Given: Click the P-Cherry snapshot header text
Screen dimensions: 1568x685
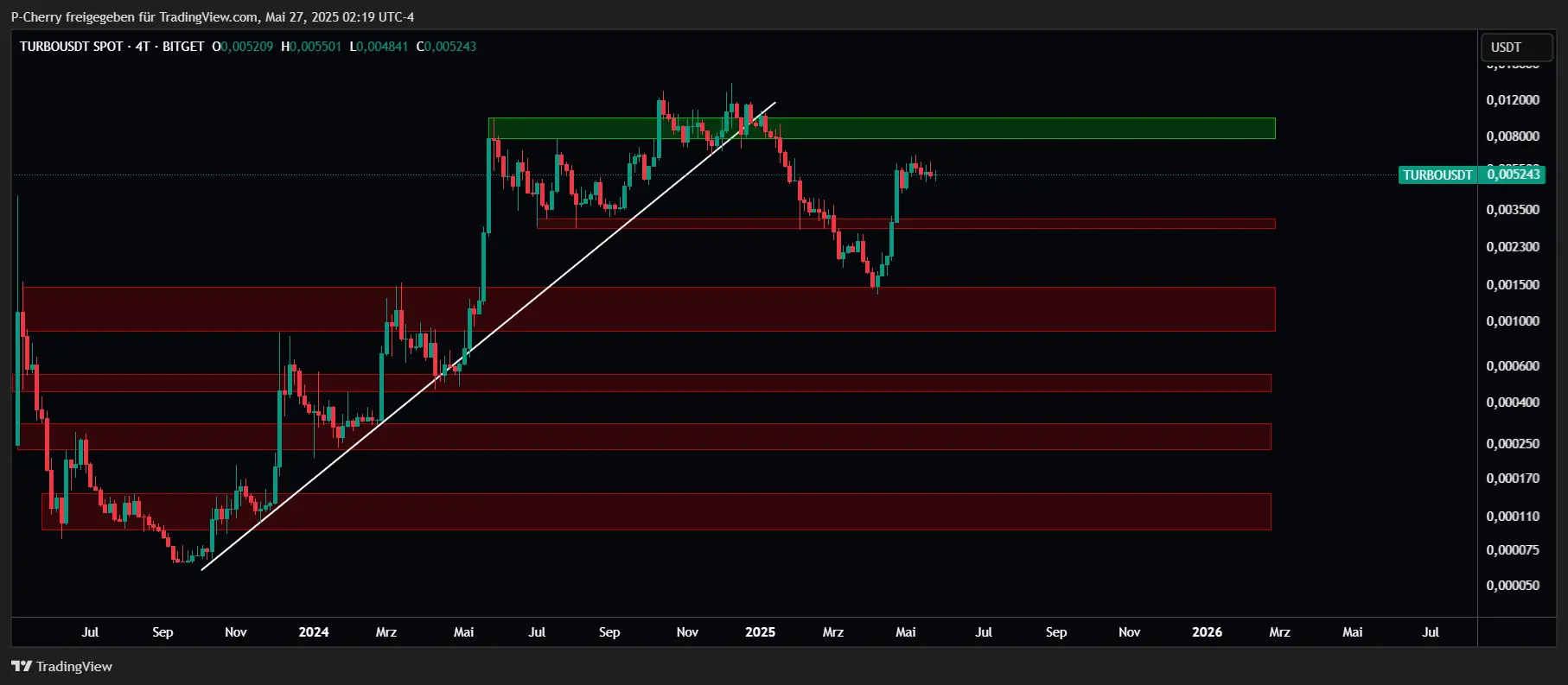Looking at the screenshot, I should tap(213, 16).
